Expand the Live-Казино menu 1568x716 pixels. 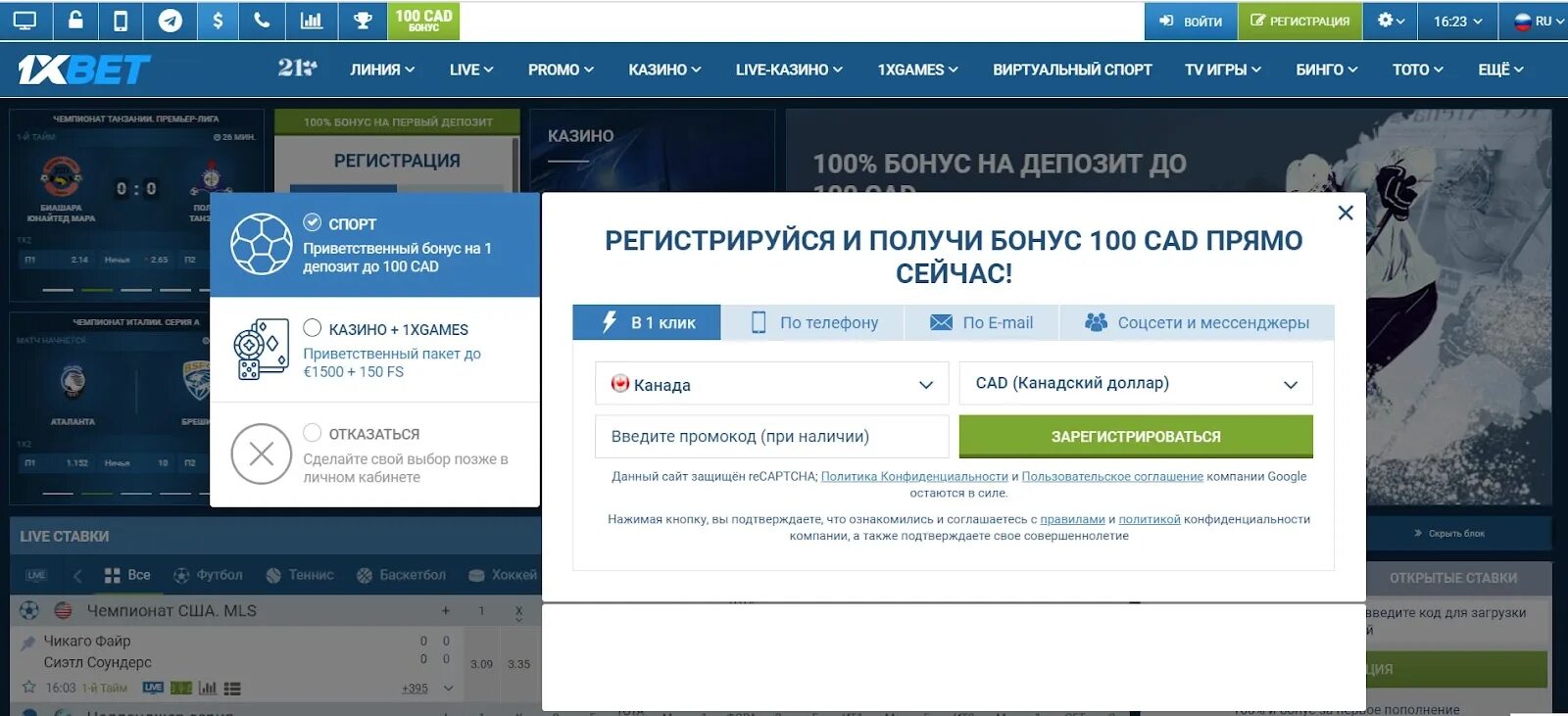point(789,70)
